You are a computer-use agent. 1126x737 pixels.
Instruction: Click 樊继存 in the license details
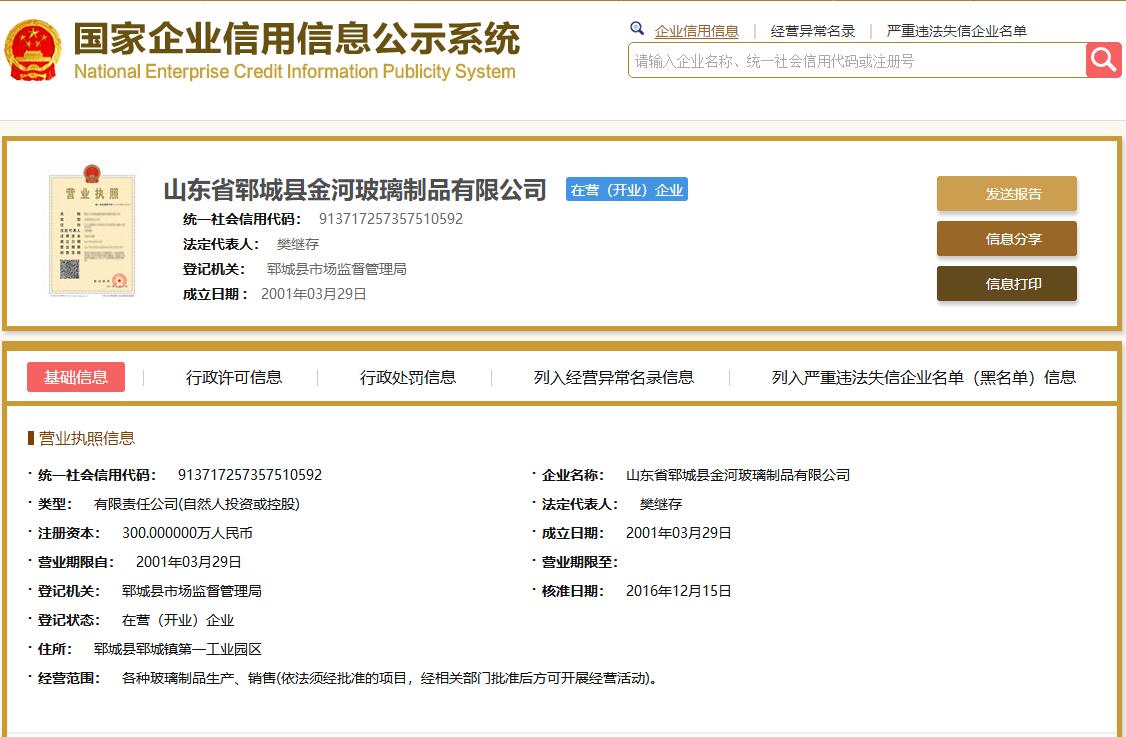pos(661,504)
